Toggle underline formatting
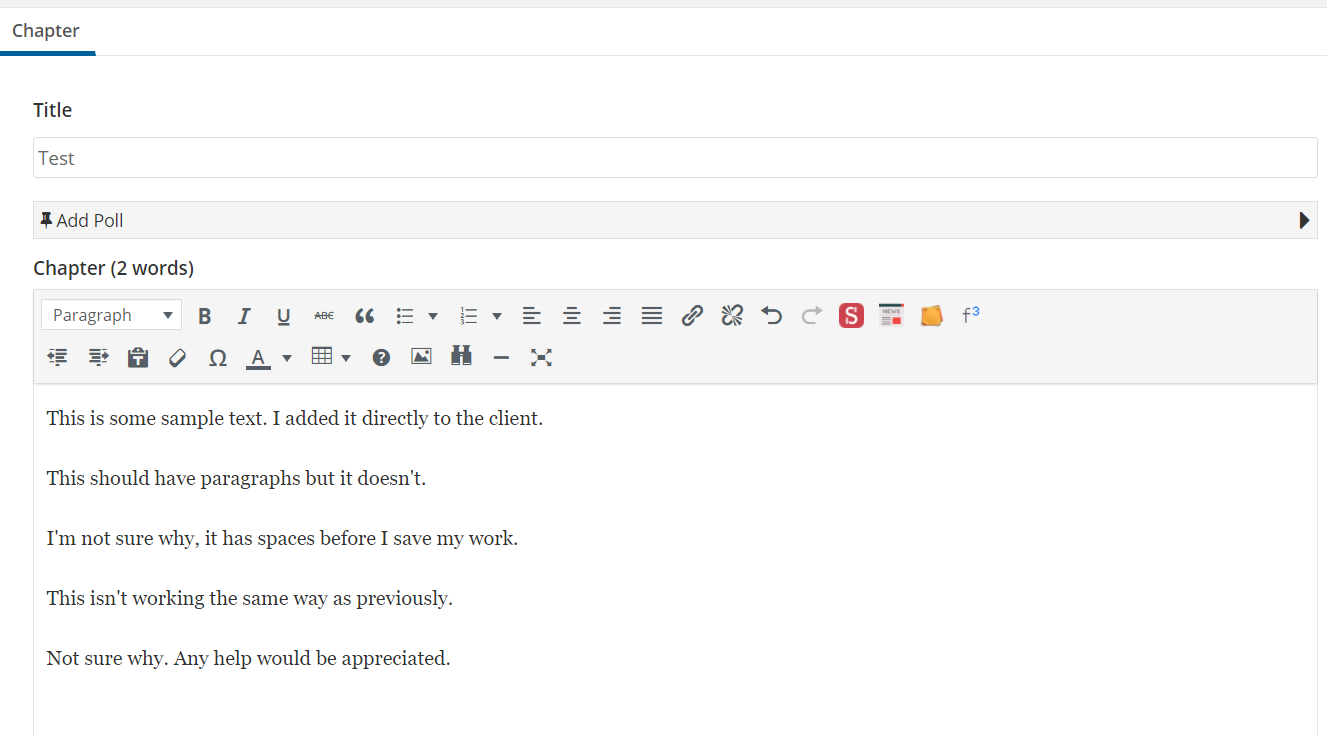This screenshot has width=1327, height=736. point(283,316)
